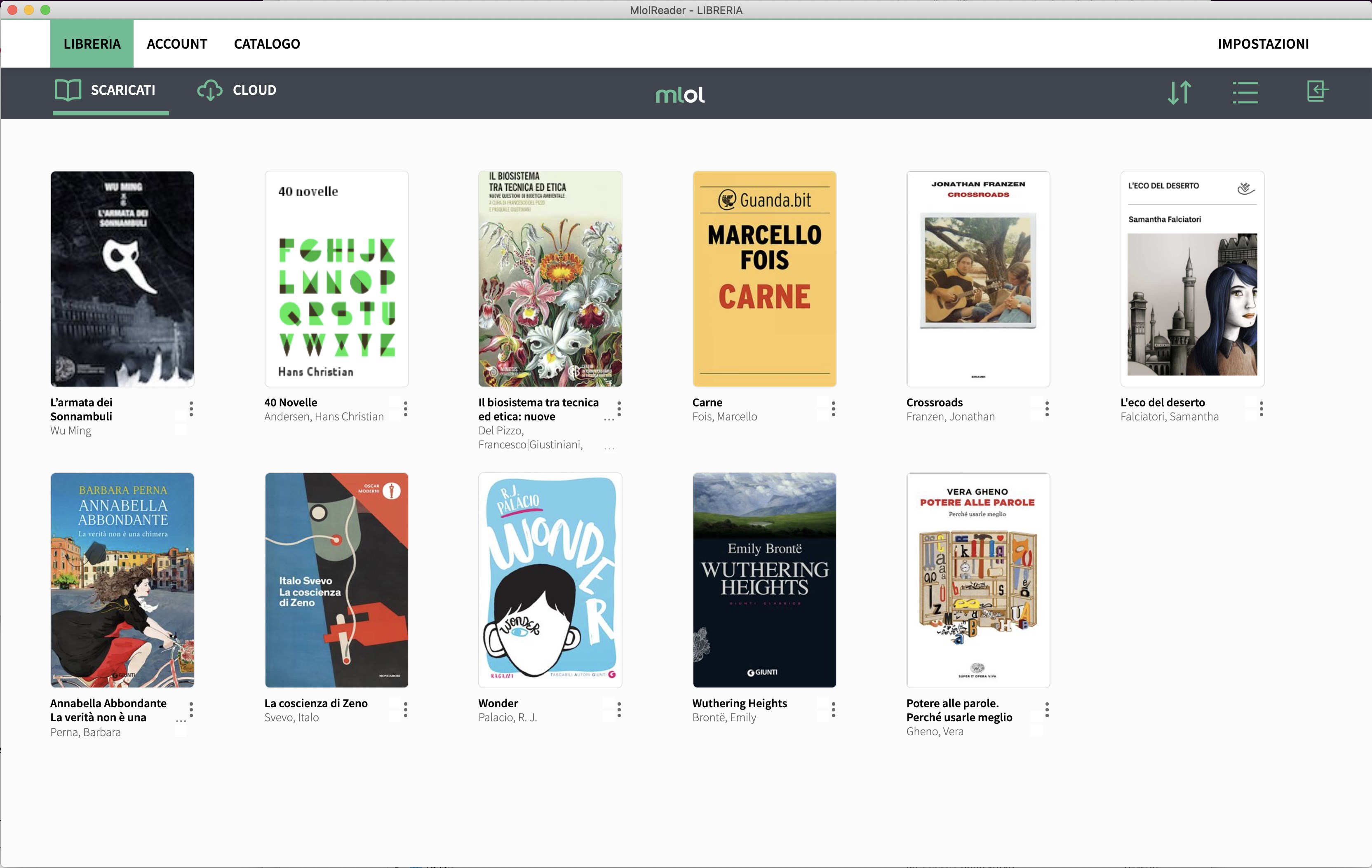Viewport: 1372px width, 868px height.
Task: Open three-dot menu for Crossroads
Action: coord(1047,408)
